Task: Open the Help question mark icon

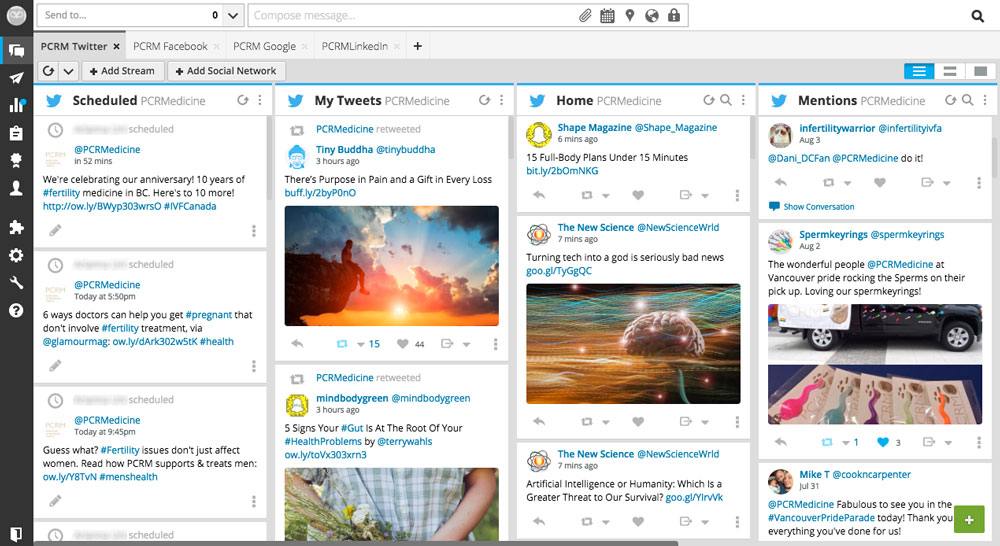Action: (x=16, y=310)
